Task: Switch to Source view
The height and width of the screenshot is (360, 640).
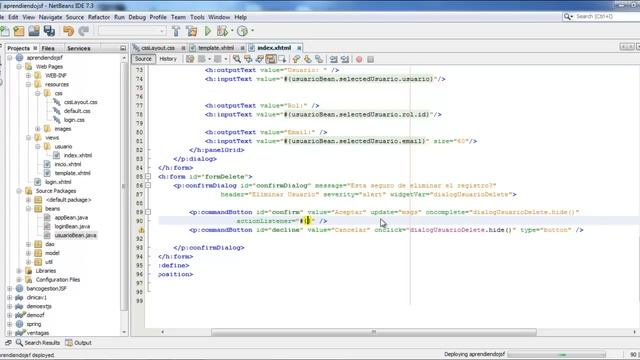Action: pos(143,59)
